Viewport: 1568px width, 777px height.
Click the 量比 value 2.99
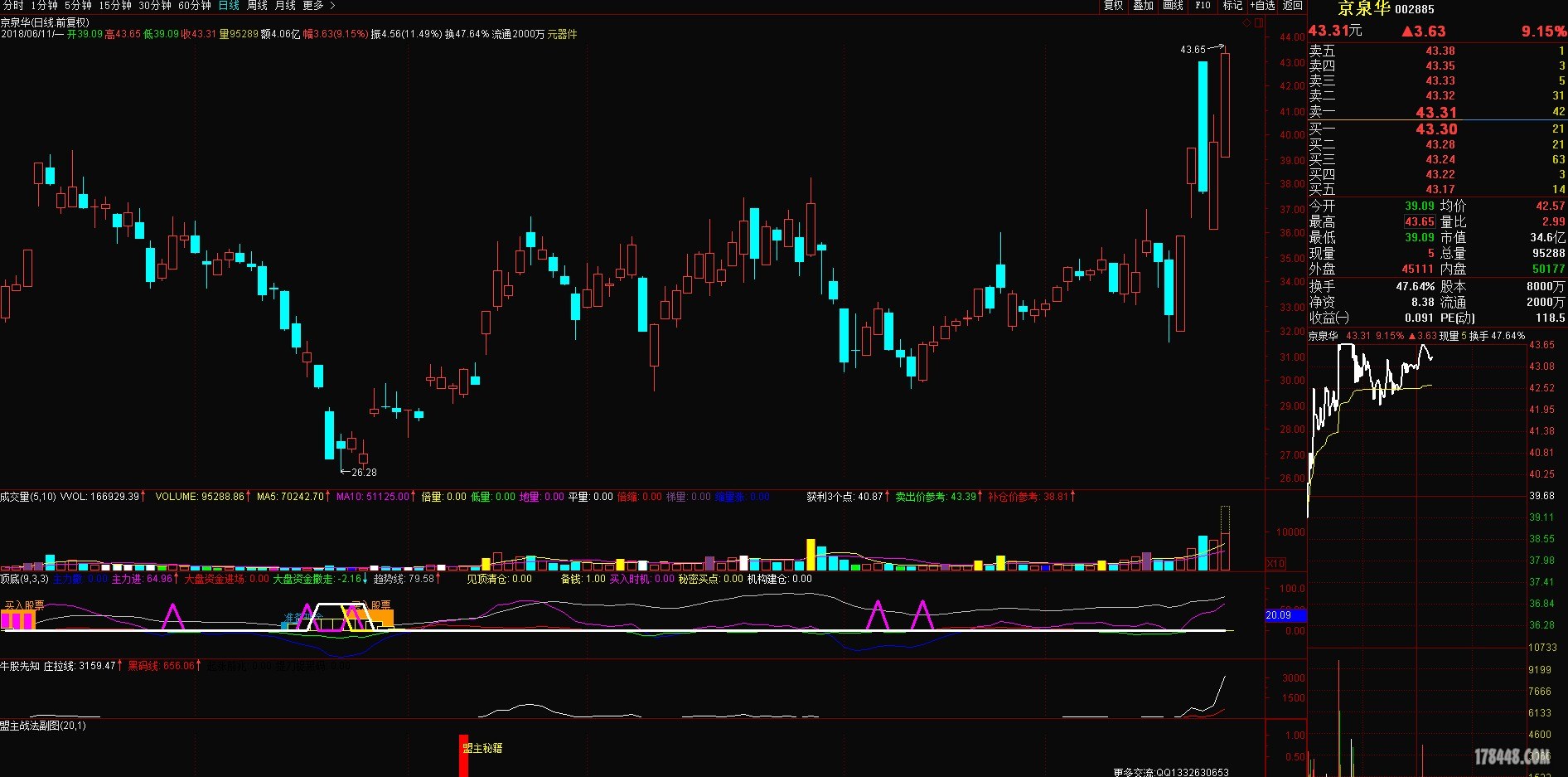(x=1554, y=221)
